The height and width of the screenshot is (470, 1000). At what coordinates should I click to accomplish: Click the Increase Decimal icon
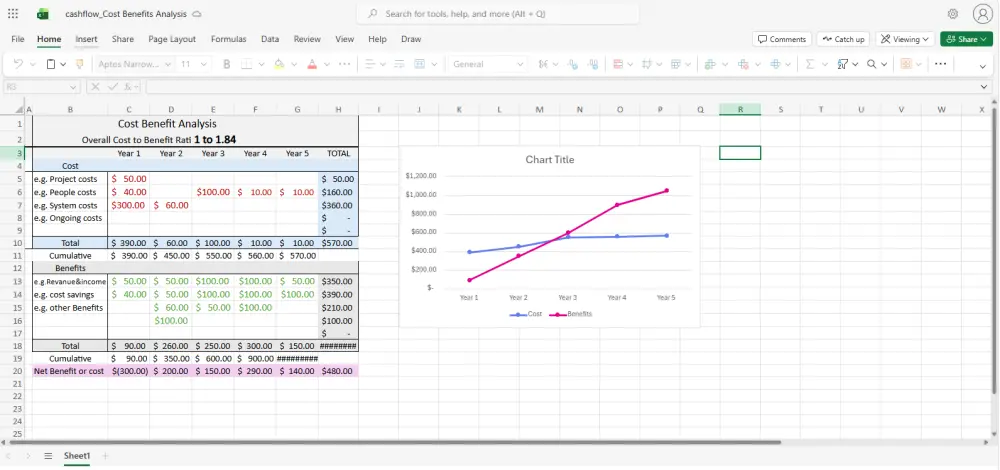(594, 64)
